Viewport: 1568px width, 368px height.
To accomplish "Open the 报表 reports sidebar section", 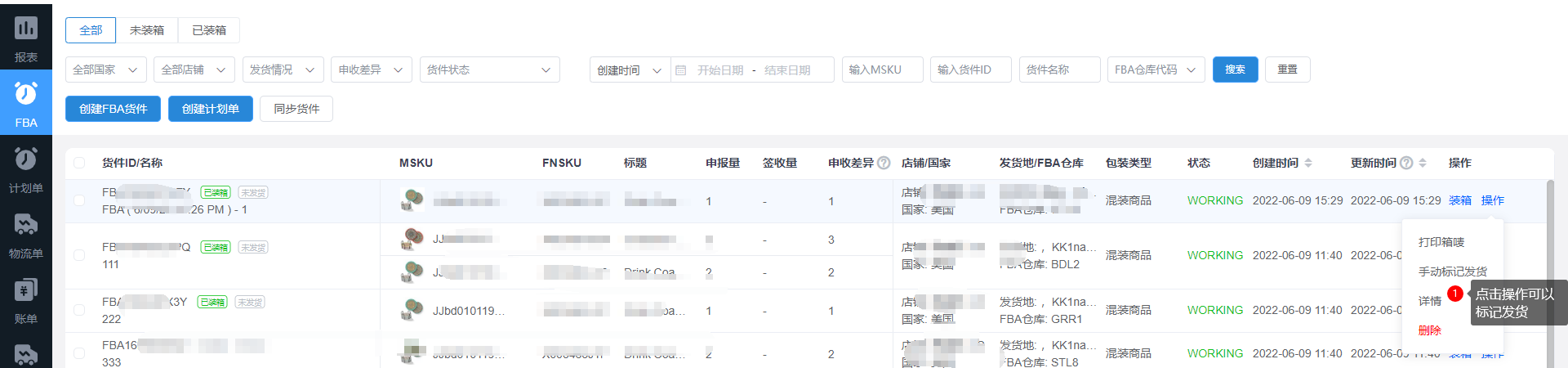I will [26, 37].
